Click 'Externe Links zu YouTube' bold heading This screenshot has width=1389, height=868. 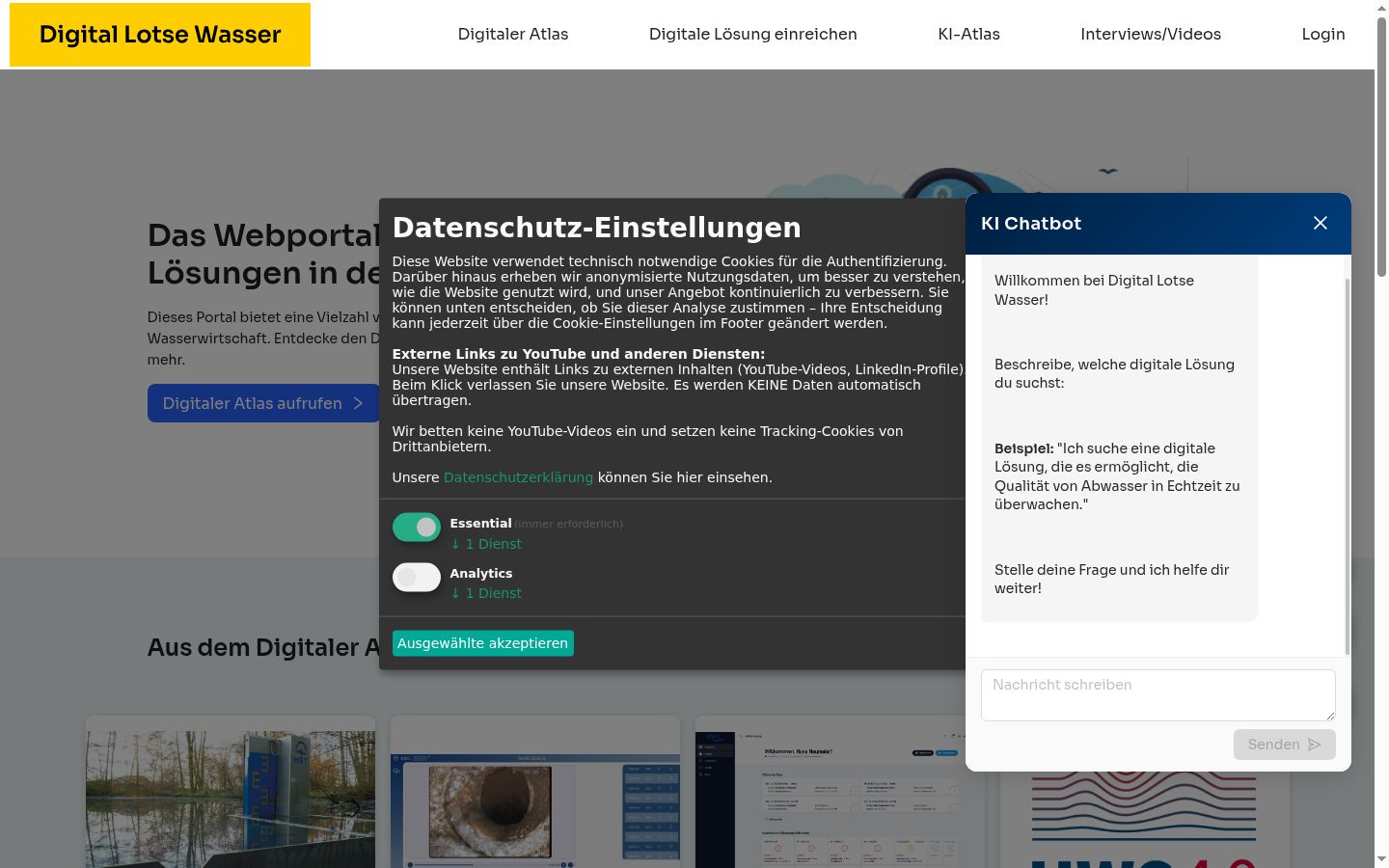pos(579,354)
